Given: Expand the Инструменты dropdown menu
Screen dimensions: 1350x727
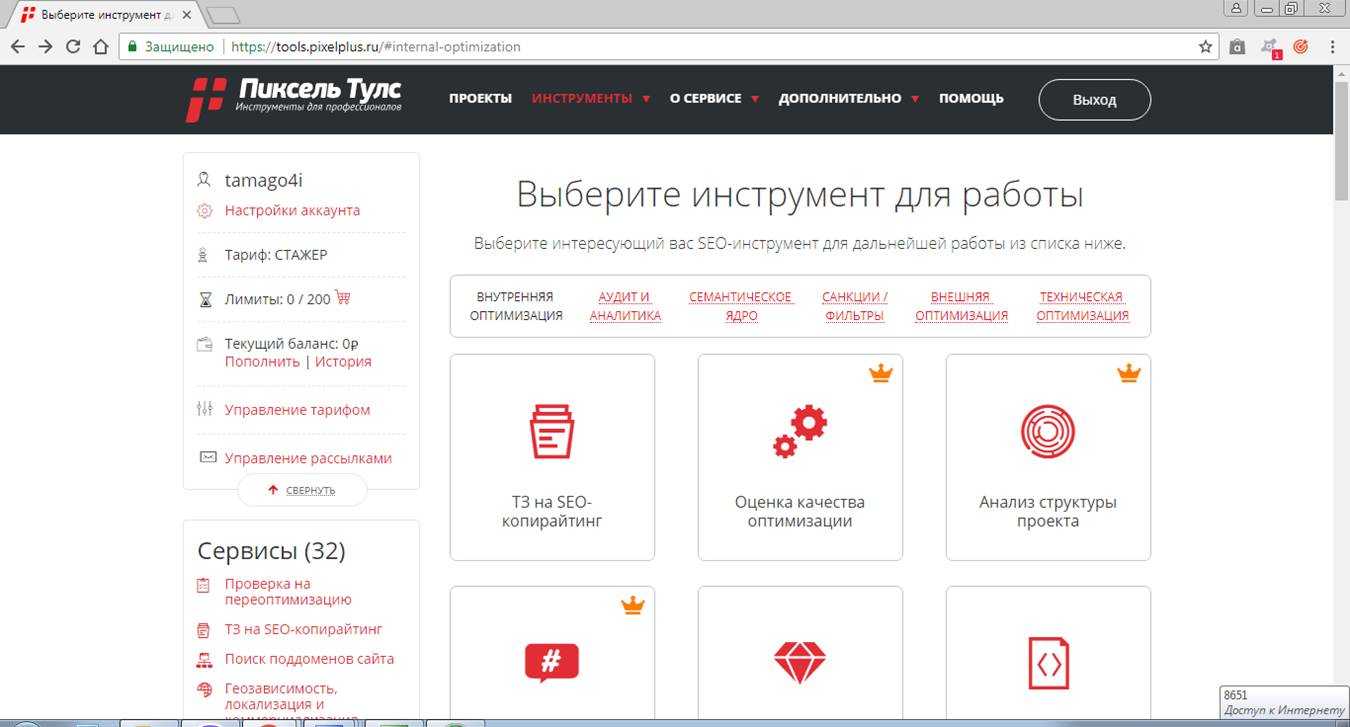Looking at the screenshot, I should click(x=590, y=98).
